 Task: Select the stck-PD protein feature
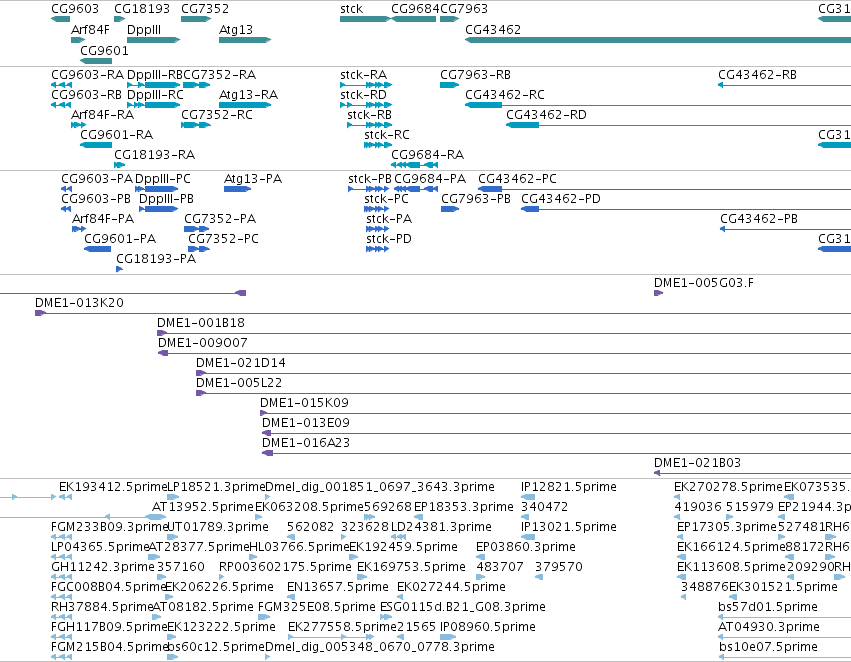tap(378, 250)
